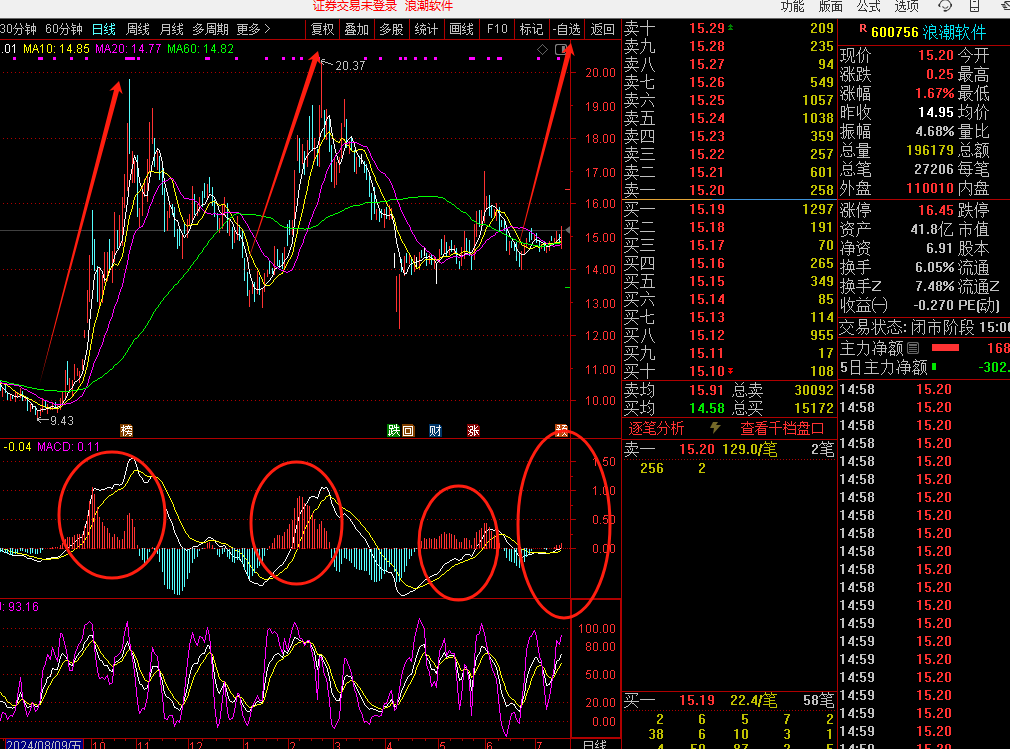This screenshot has width=1010, height=749.
Task: Click the 涨停 16.45 value
Action: [936, 211]
